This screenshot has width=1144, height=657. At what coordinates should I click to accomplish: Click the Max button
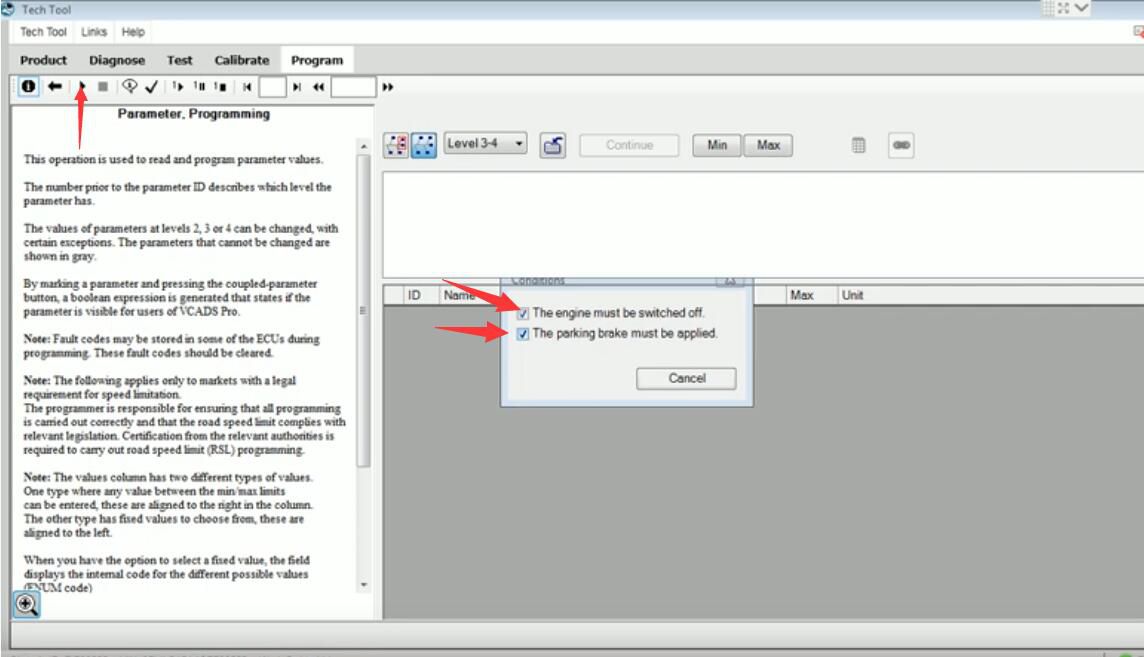tap(768, 145)
